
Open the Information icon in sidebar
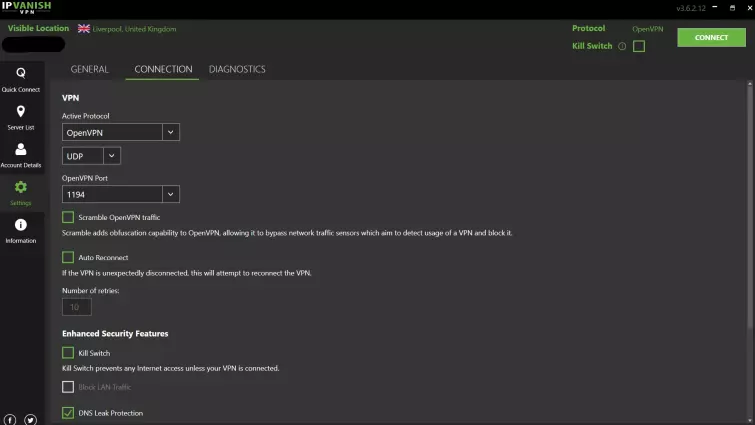point(21,225)
